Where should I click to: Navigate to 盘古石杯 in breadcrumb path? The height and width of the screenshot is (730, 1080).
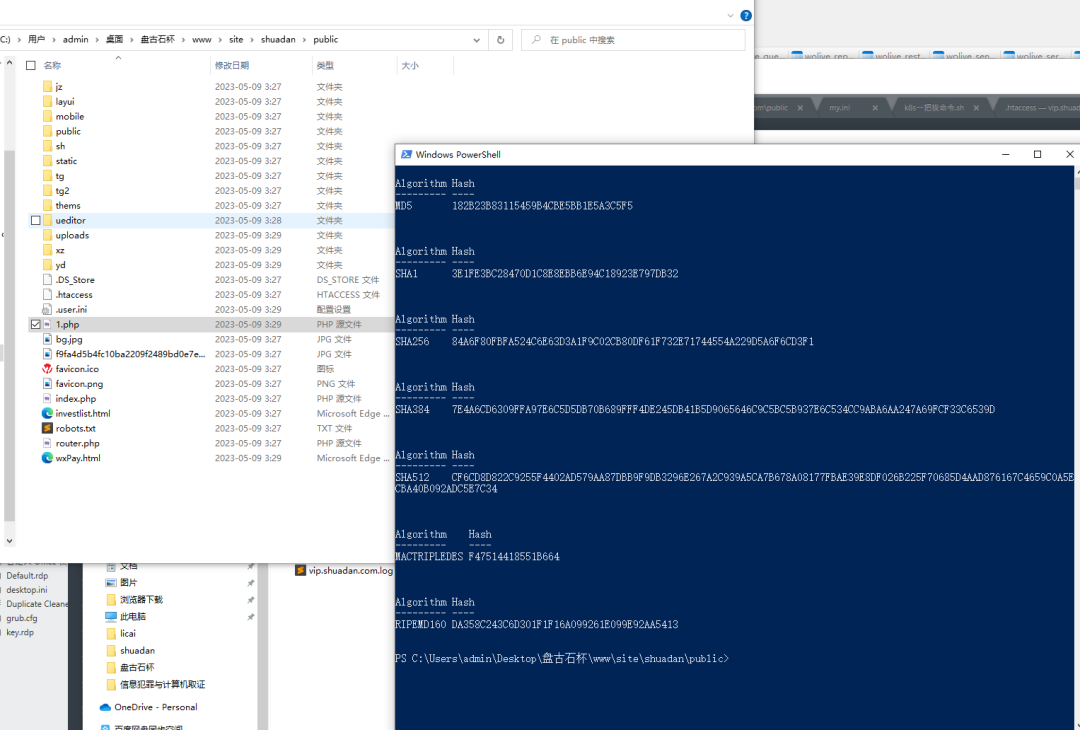click(x=158, y=40)
